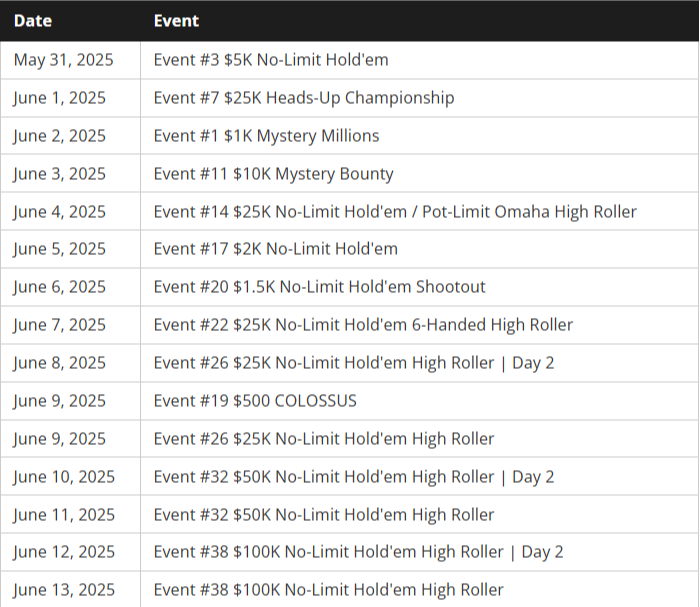Select Event #14 Pot-Limit Omaha High Roller
Image resolution: width=700 pixels, height=607 pixels.
[x=394, y=212]
